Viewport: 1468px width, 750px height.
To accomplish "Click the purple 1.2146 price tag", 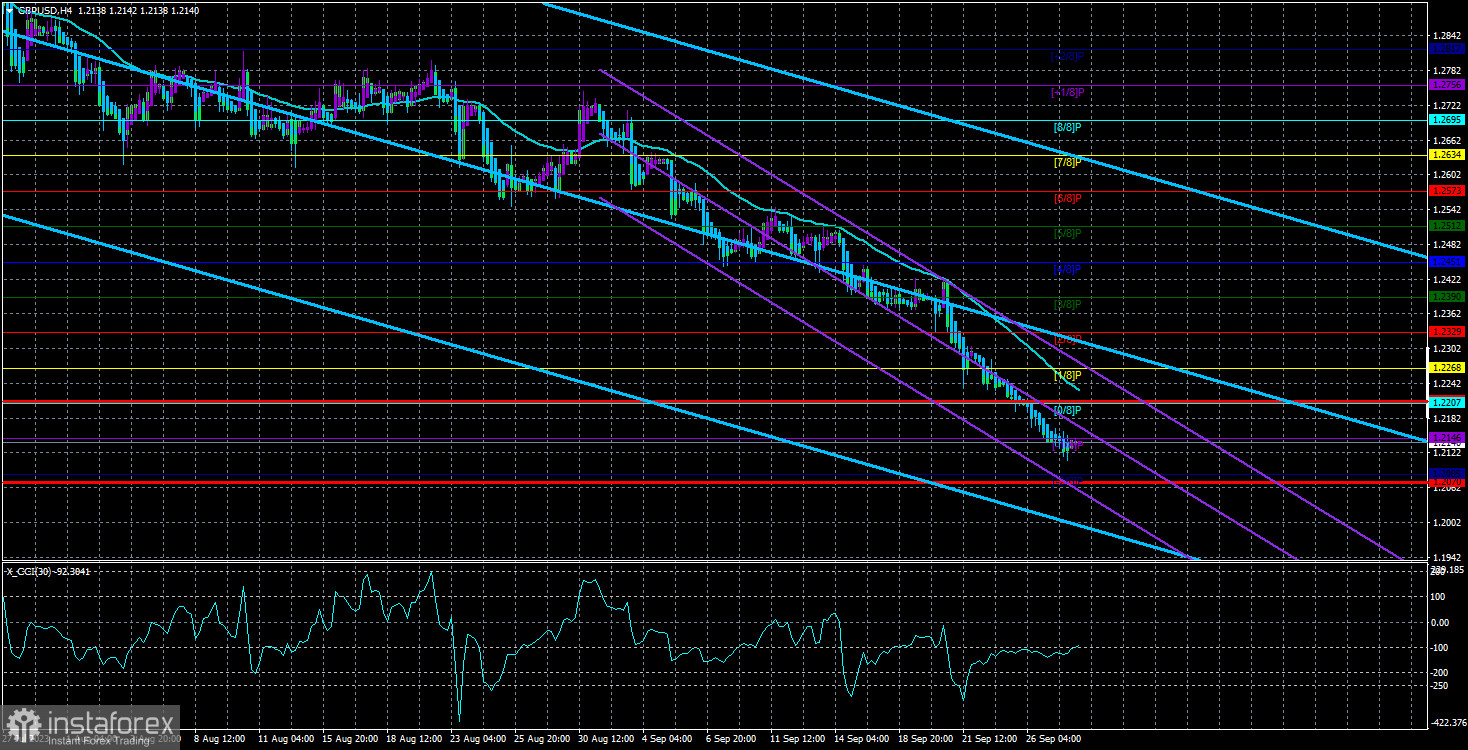I will pos(1447,438).
